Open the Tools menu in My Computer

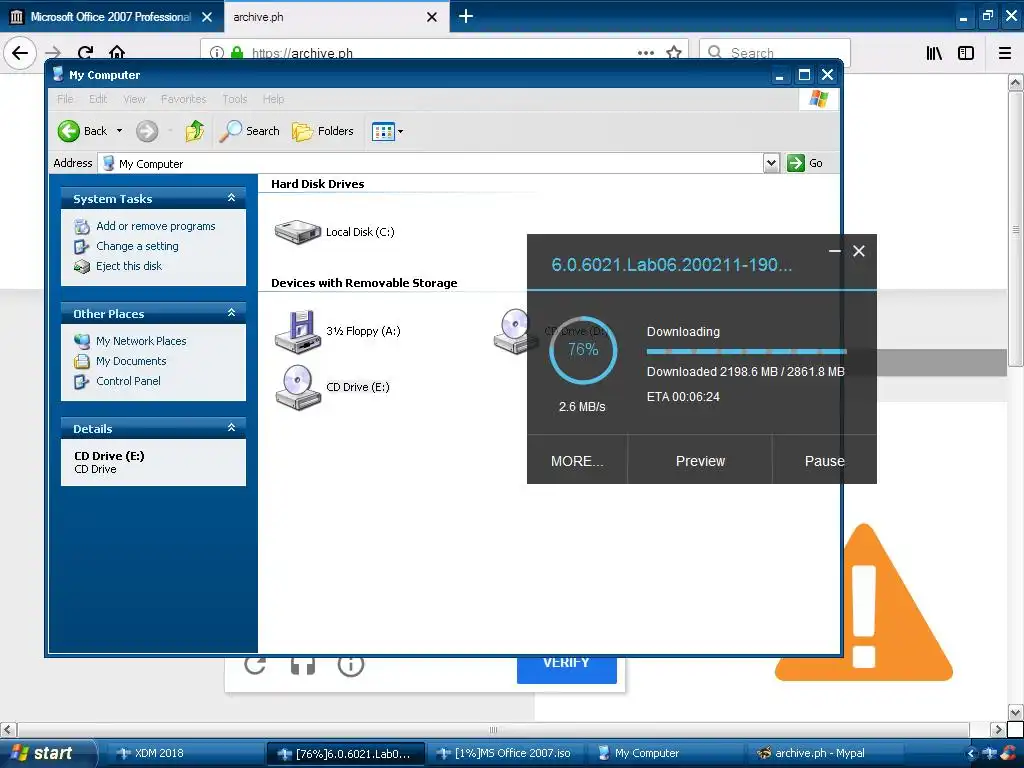coord(234,99)
